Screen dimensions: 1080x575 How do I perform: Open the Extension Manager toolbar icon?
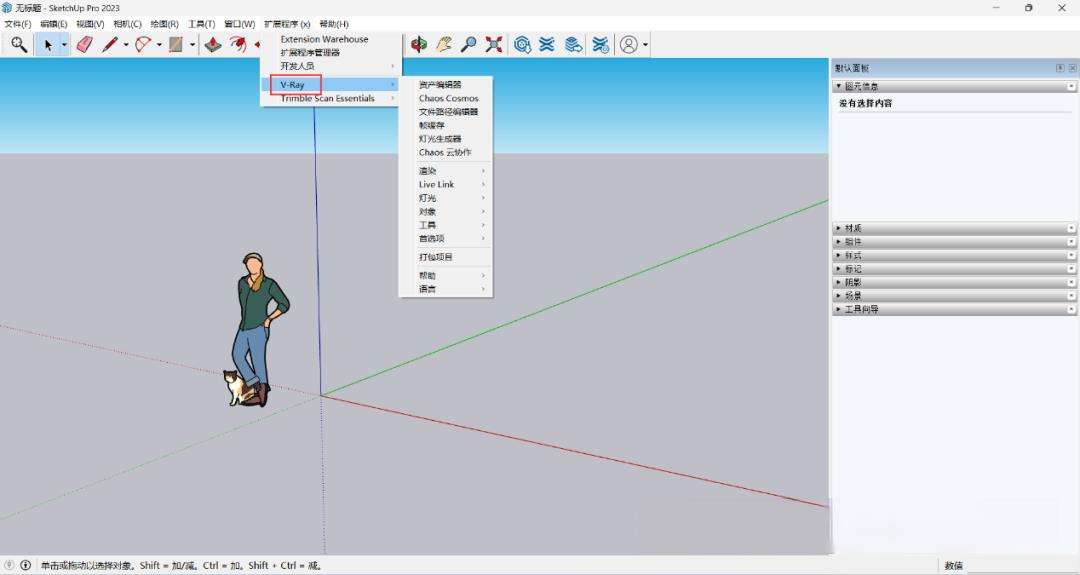[x=601, y=45]
